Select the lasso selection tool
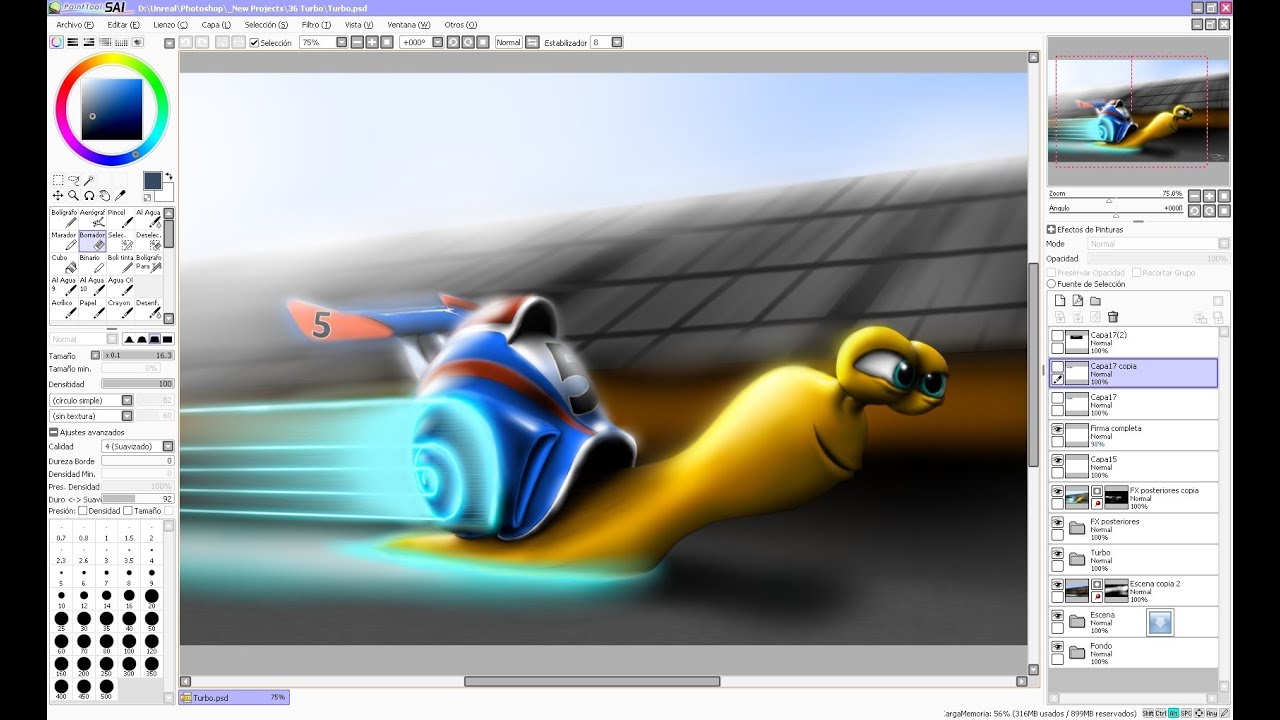 [x=73, y=180]
